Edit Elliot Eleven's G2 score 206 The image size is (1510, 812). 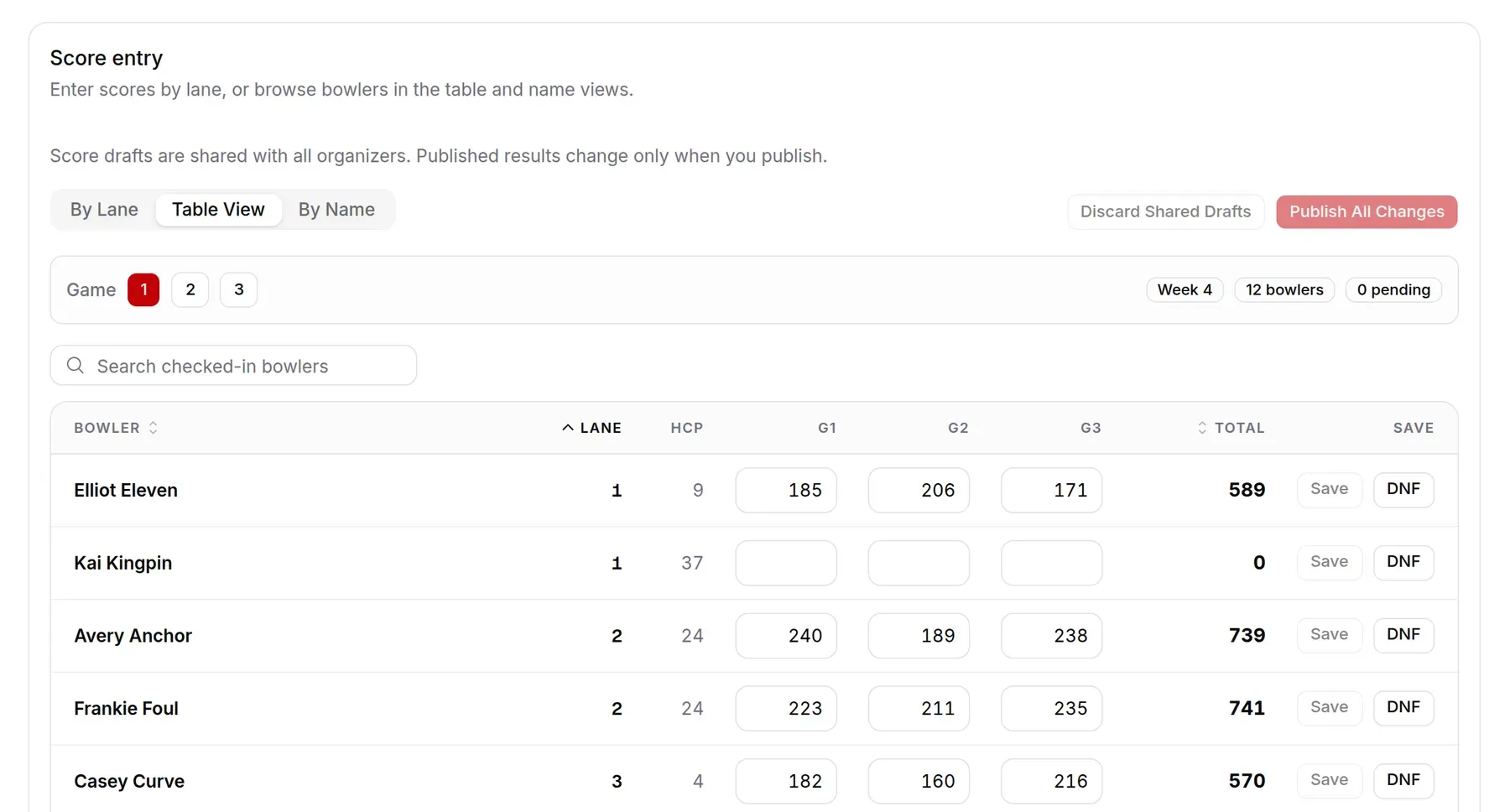(x=919, y=490)
